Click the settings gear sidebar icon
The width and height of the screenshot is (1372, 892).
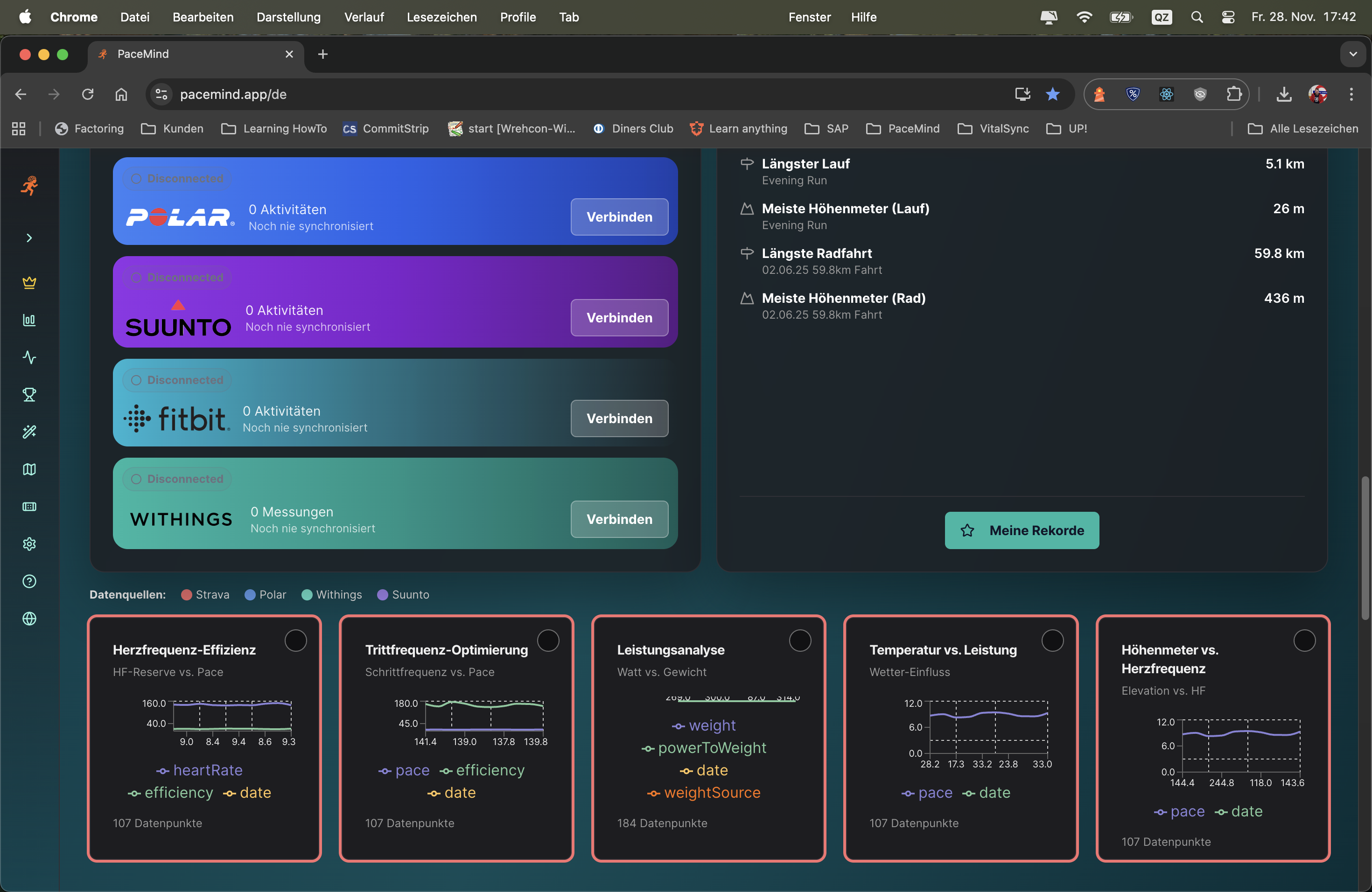coord(29,544)
